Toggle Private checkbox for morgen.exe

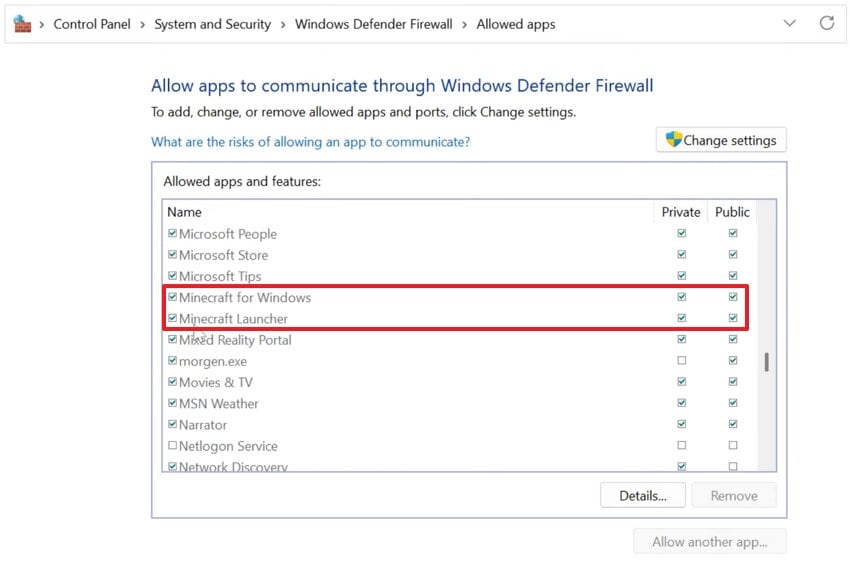[681, 361]
